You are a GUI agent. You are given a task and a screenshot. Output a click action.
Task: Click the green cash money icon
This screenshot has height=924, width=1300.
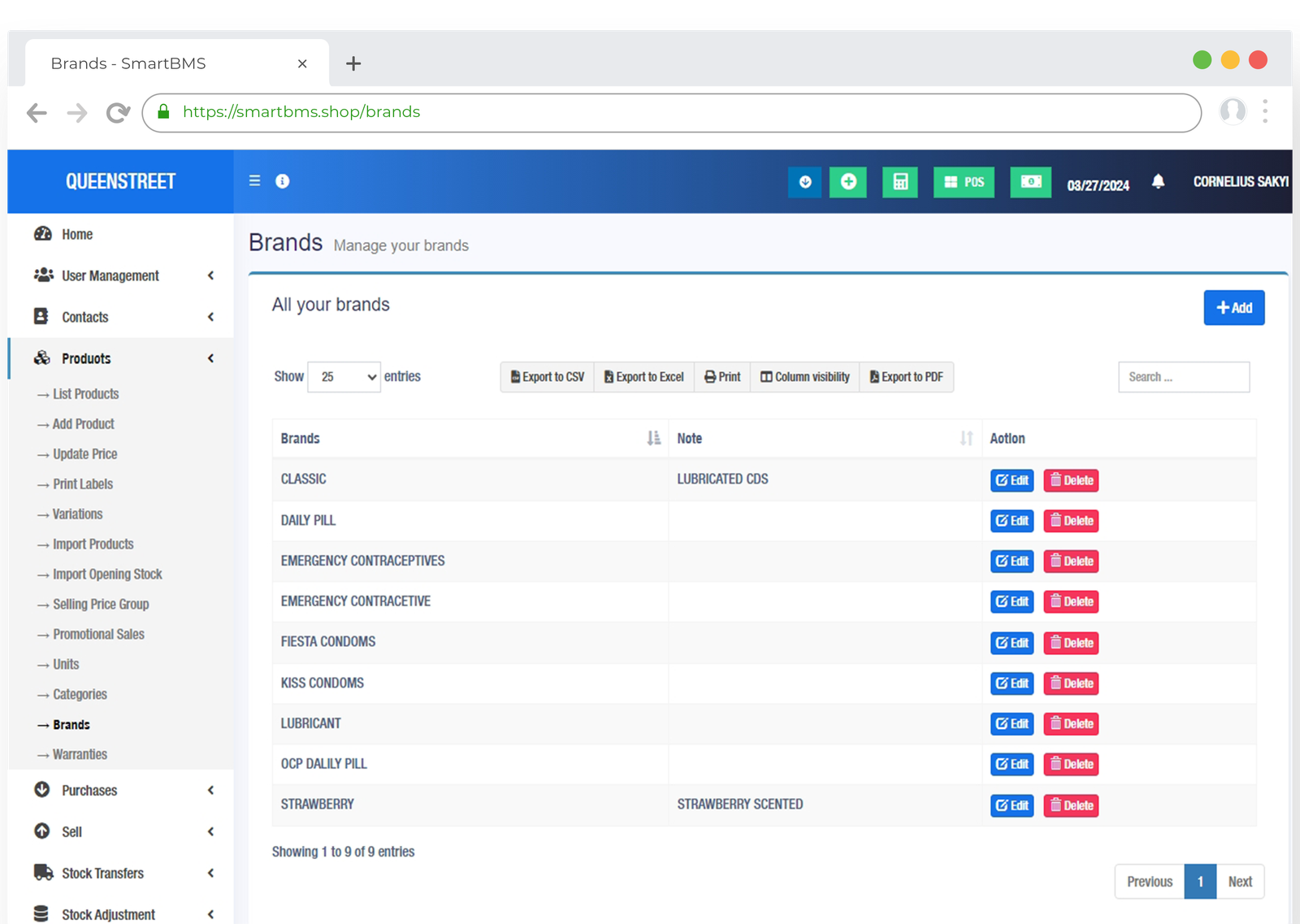point(1030,182)
